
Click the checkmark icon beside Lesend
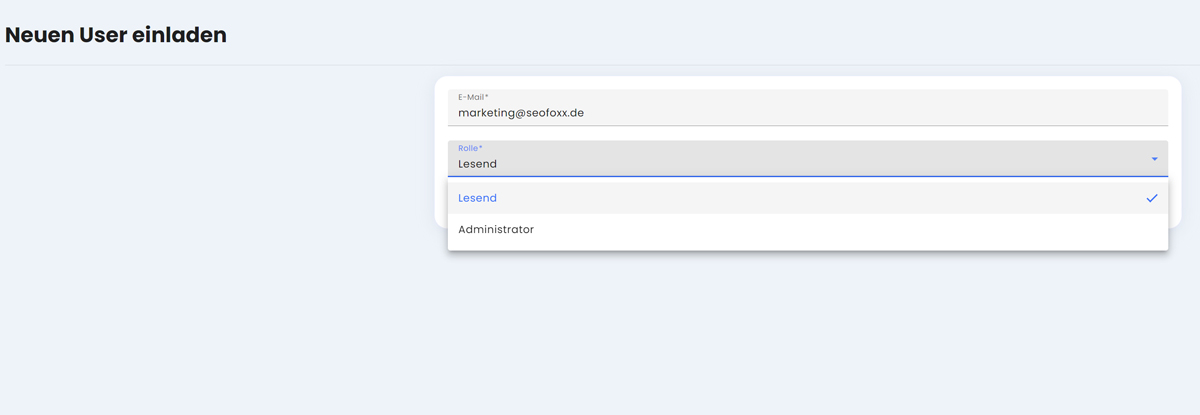click(1152, 198)
